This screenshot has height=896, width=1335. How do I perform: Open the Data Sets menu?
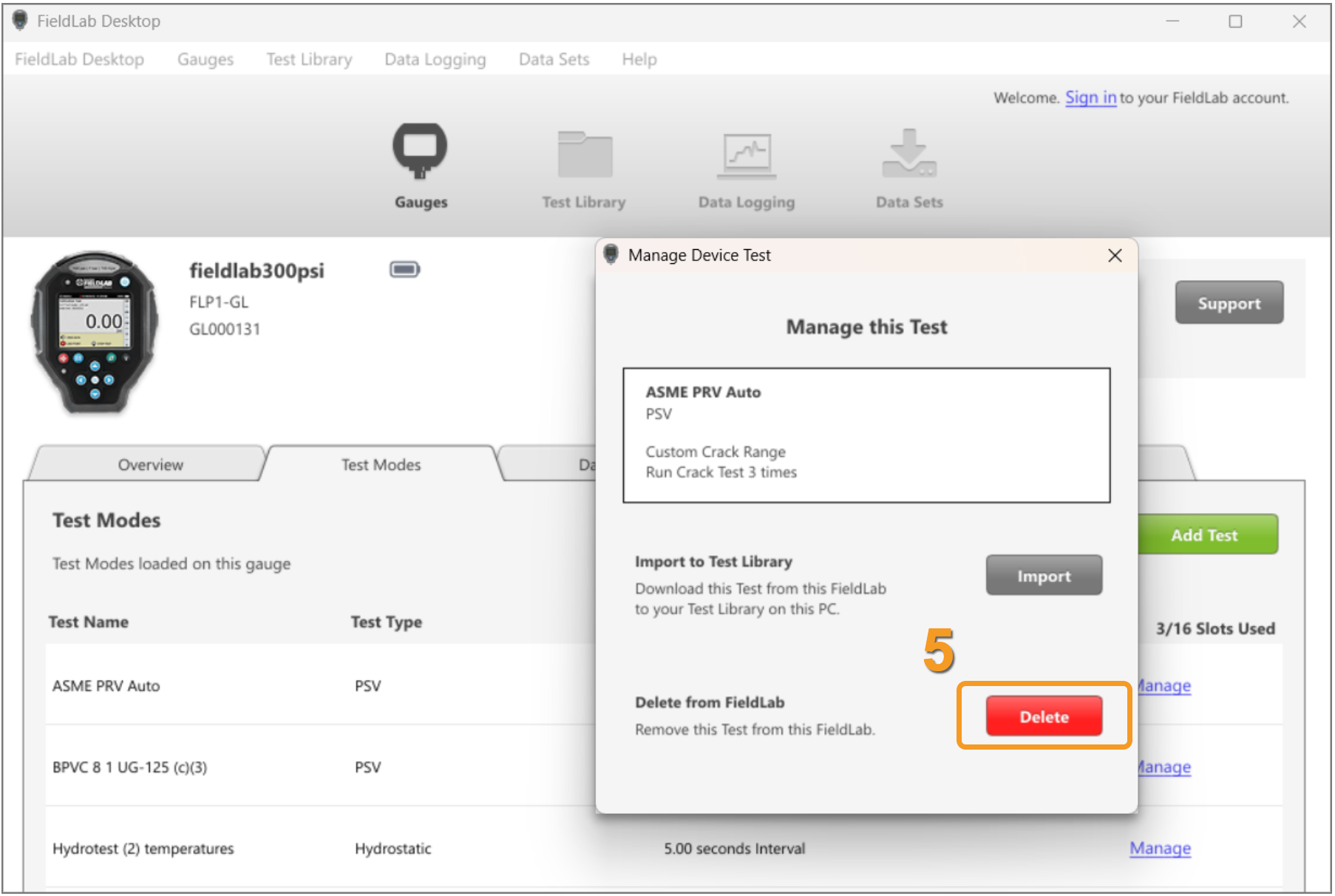point(554,59)
